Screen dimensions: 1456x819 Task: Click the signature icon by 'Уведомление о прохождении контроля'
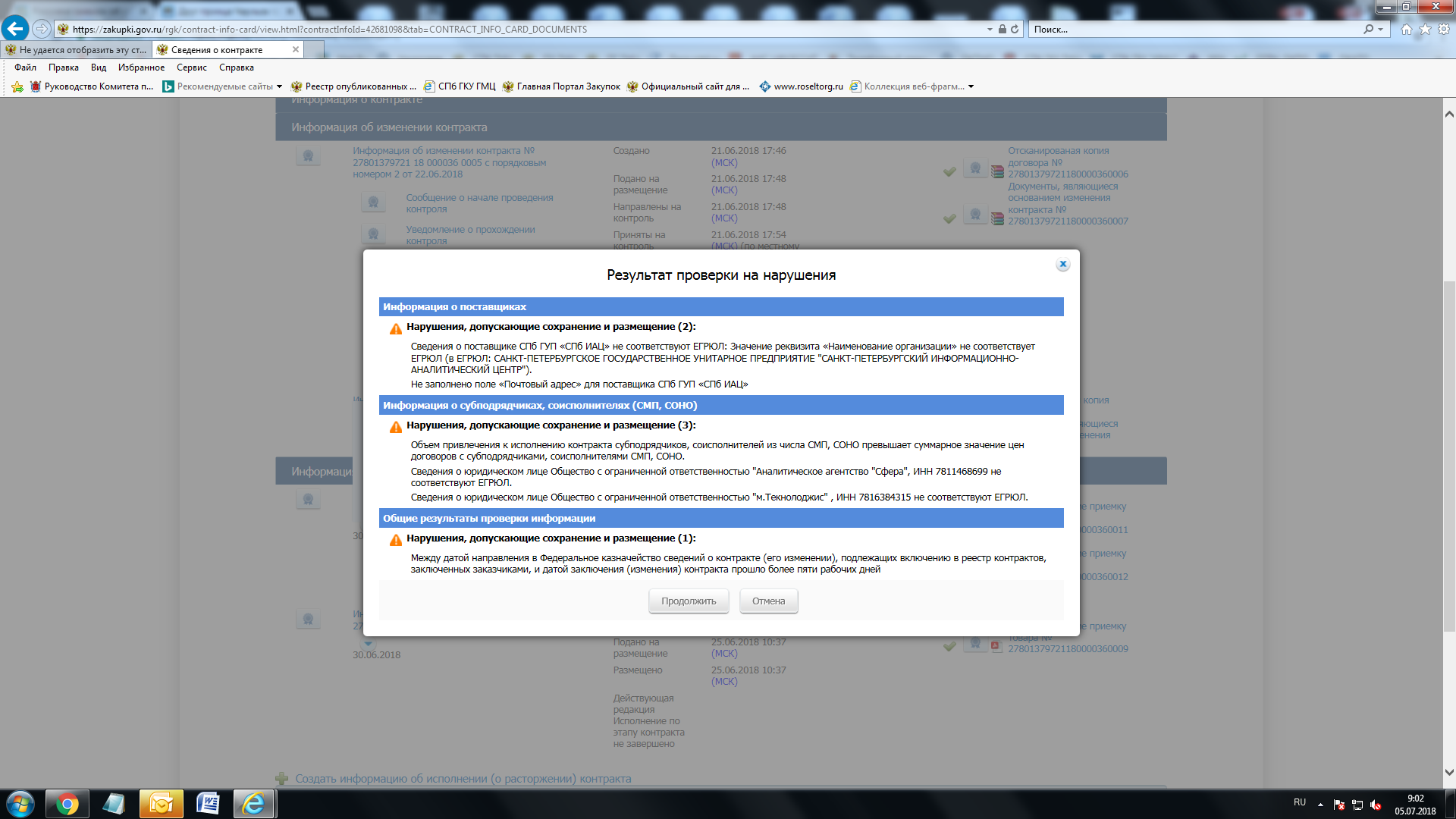tap(373, 234)
